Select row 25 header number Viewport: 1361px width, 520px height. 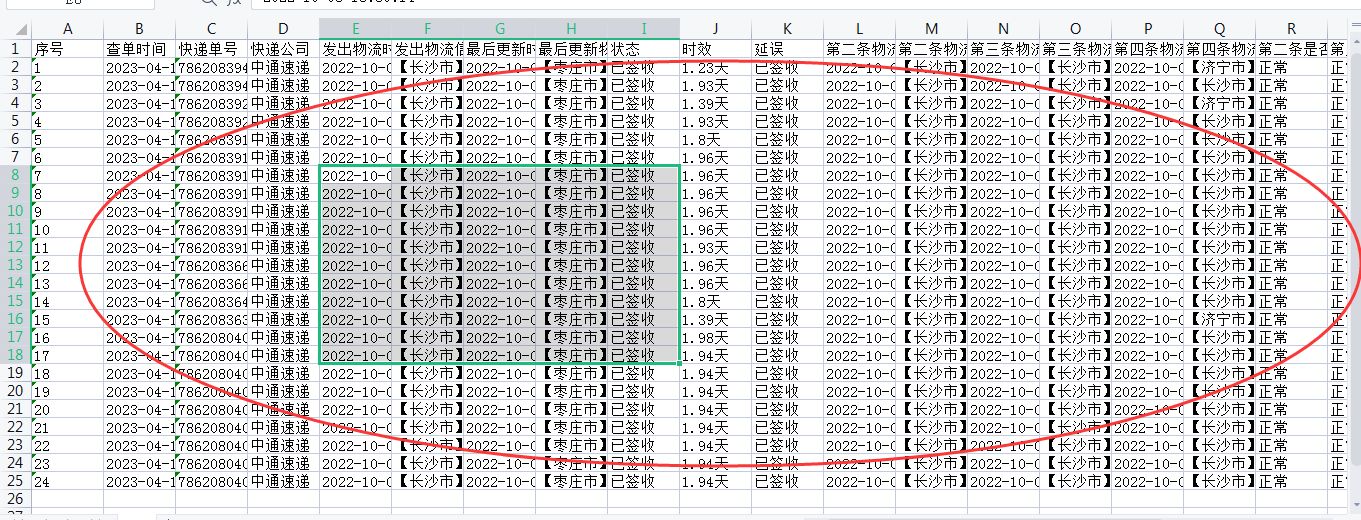[x=16, y=481]
